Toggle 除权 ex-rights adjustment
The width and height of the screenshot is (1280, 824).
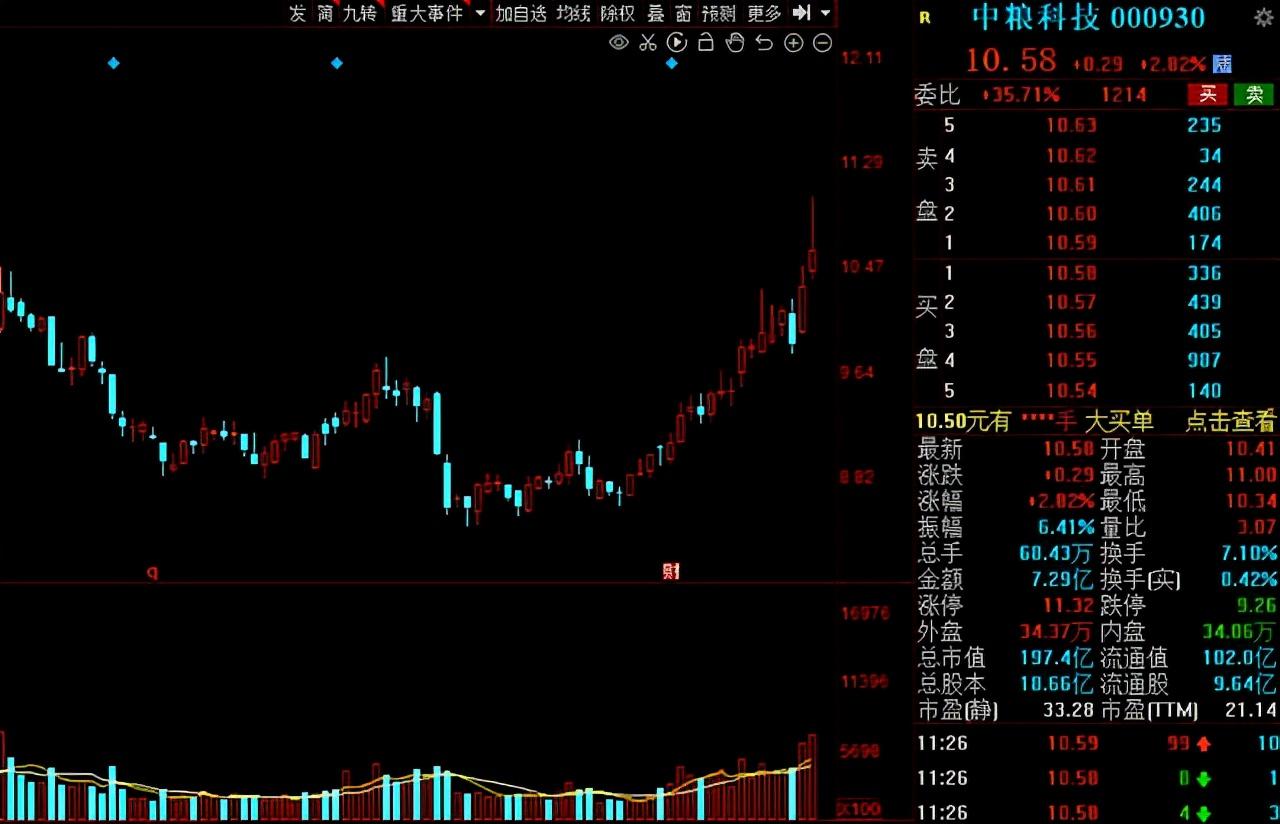pos(617,13)
